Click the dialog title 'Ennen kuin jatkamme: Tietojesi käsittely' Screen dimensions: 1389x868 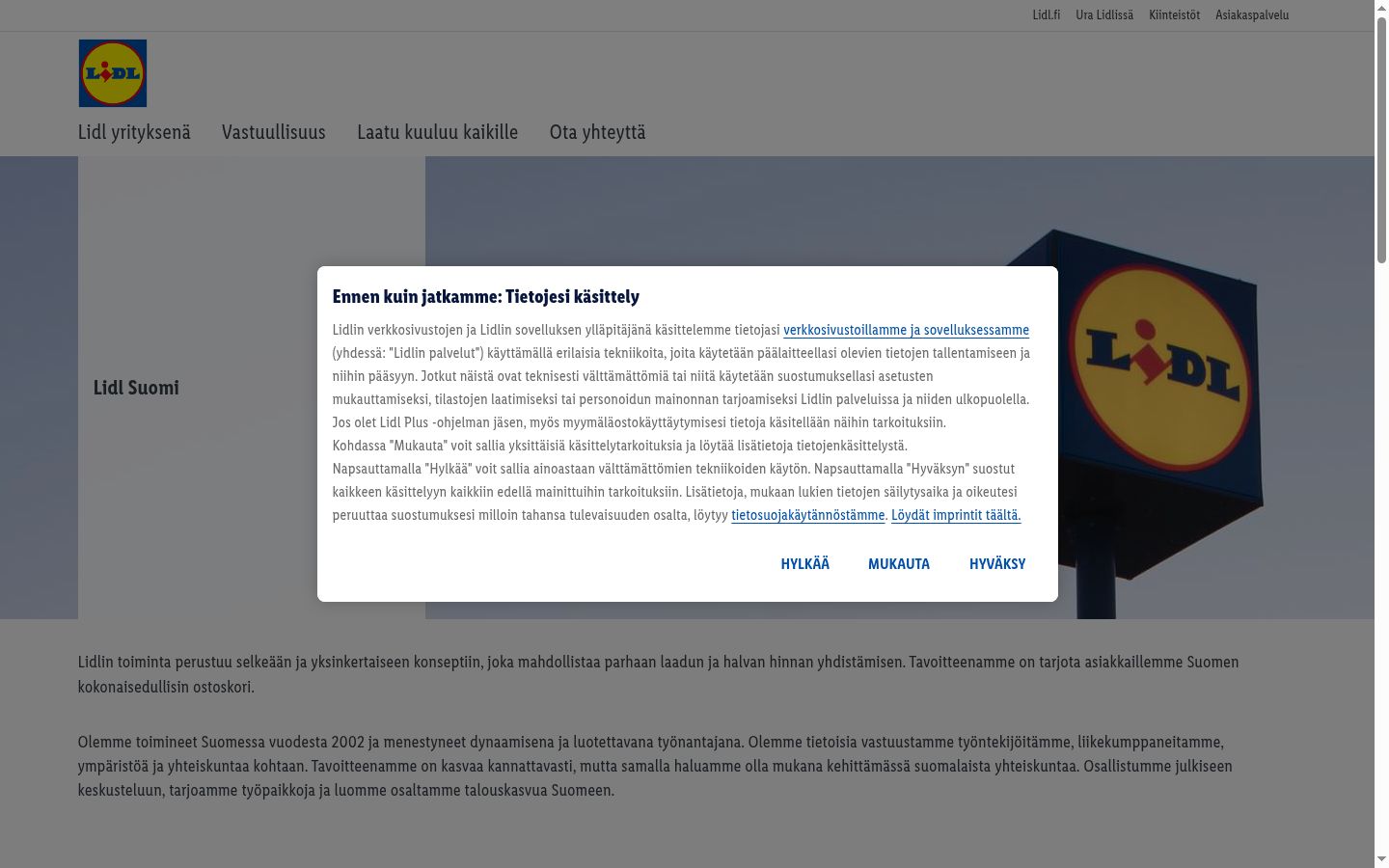[x=485, y=296]
